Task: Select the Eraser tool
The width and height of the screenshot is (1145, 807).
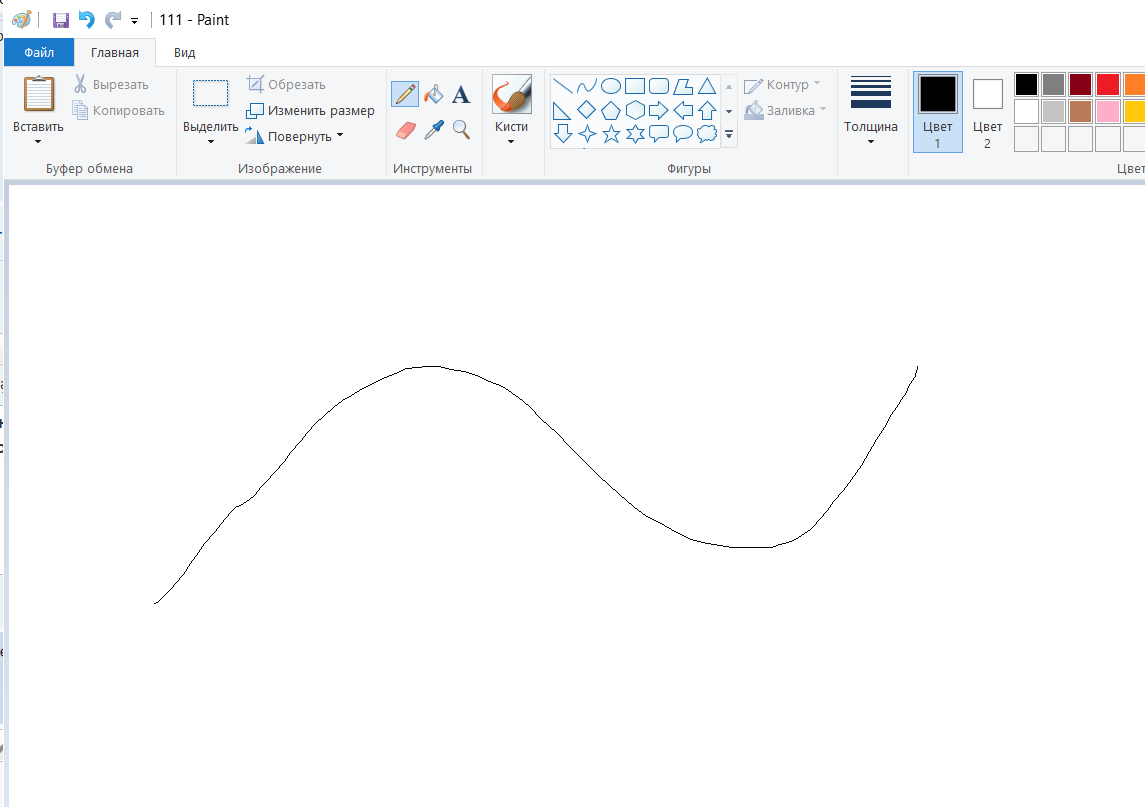Action: [x=405, y=129]
